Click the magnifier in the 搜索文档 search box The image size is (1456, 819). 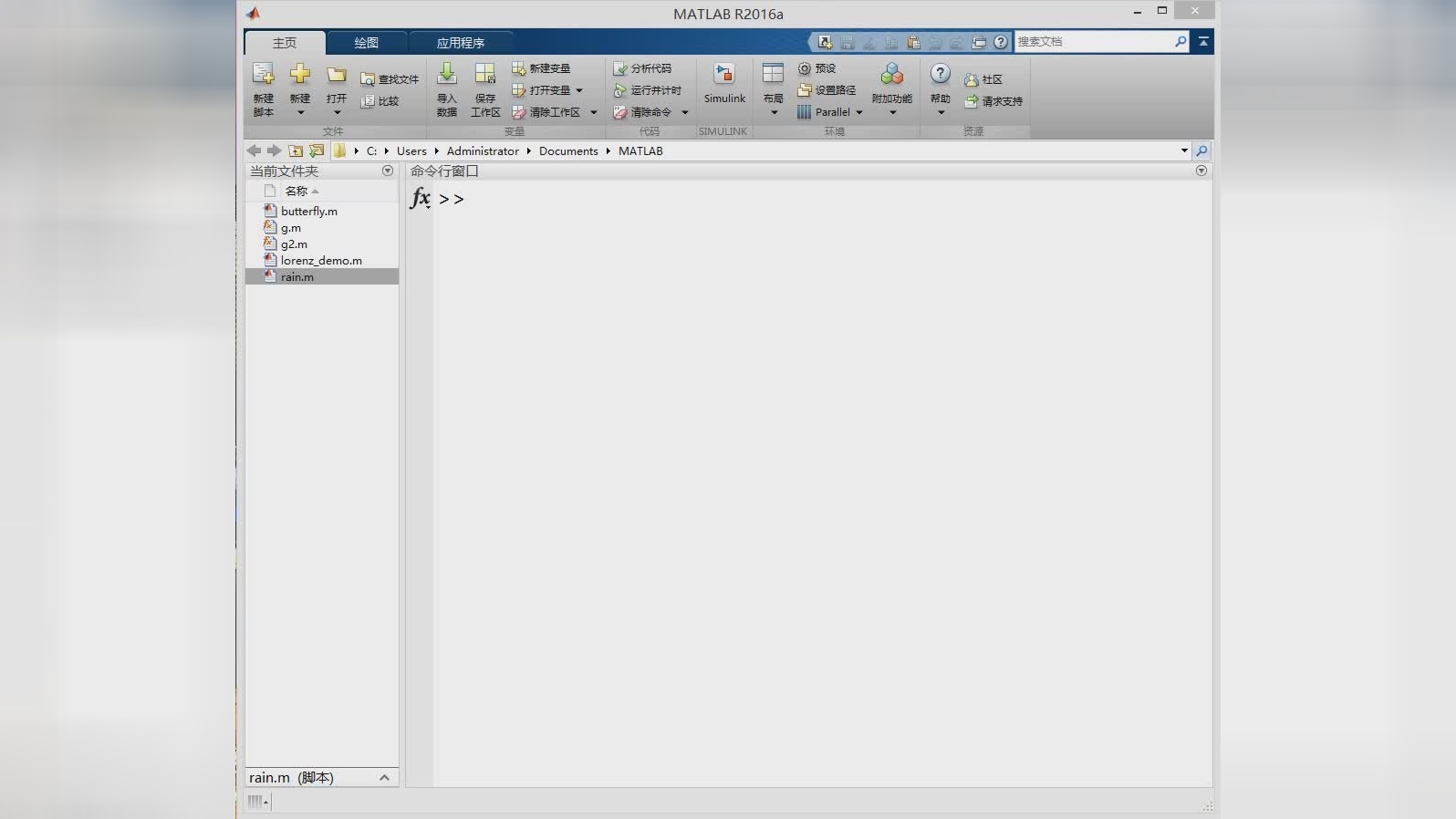point(1180,41)
